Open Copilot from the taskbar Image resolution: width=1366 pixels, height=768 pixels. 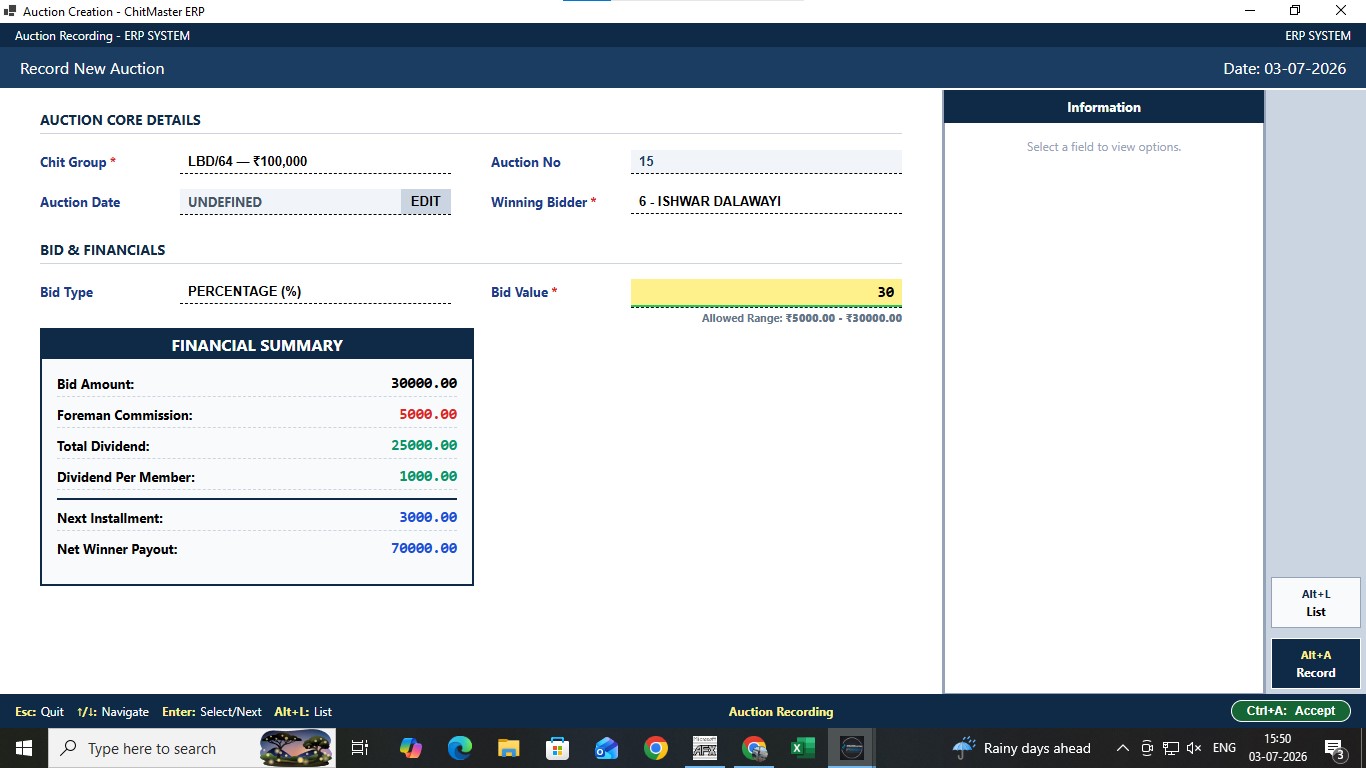click(x=411, y=748)
